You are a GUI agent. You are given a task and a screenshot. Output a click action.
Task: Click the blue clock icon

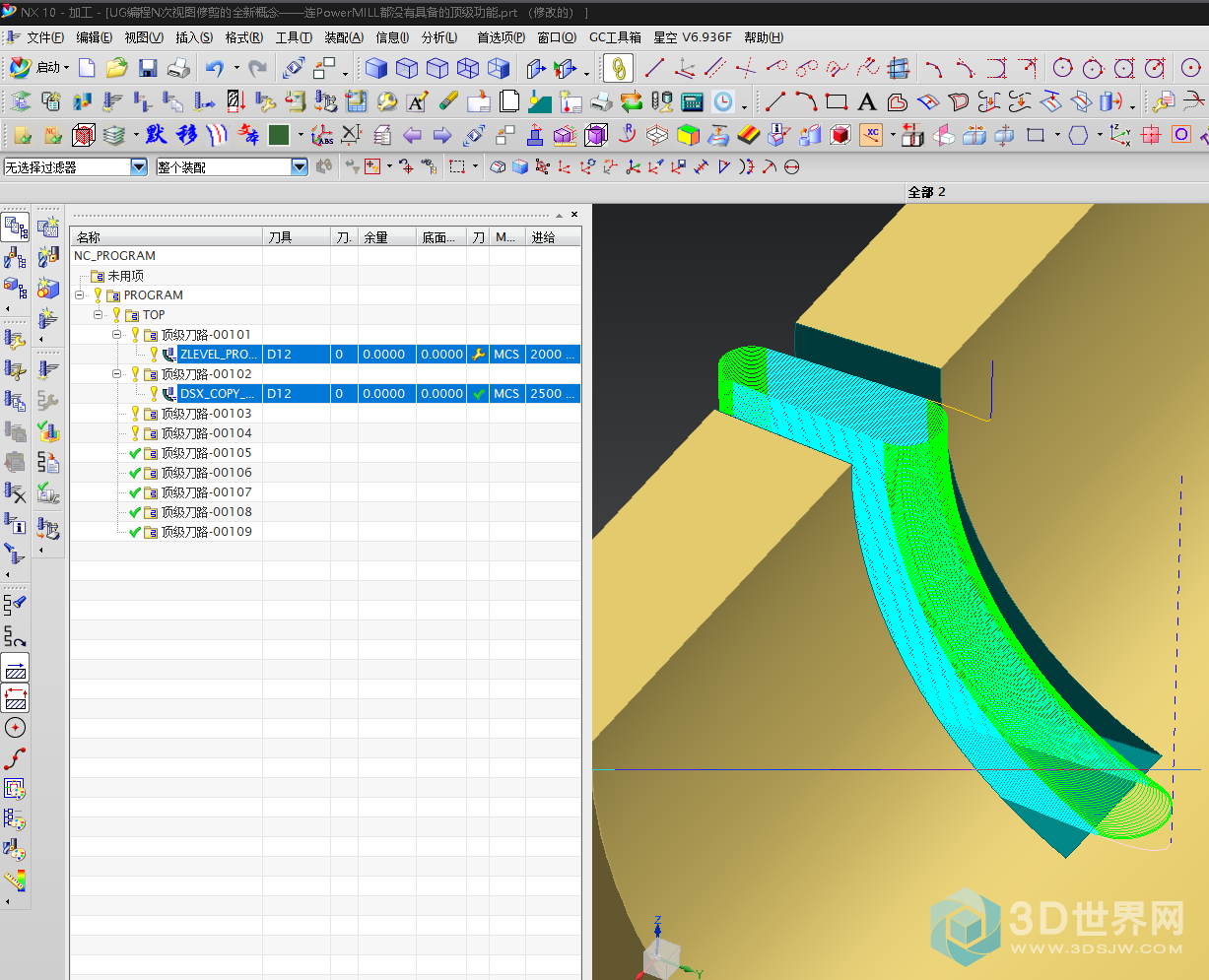coord(723,102)
